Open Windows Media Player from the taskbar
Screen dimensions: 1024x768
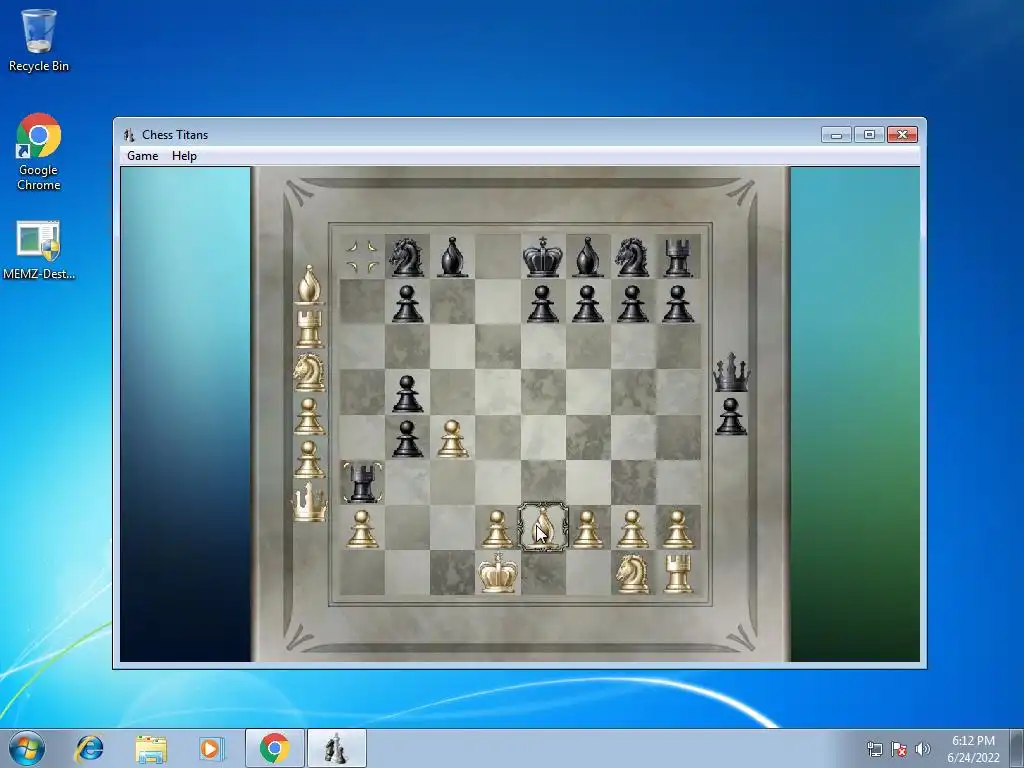pyautogui.click(x=211, y=748)
